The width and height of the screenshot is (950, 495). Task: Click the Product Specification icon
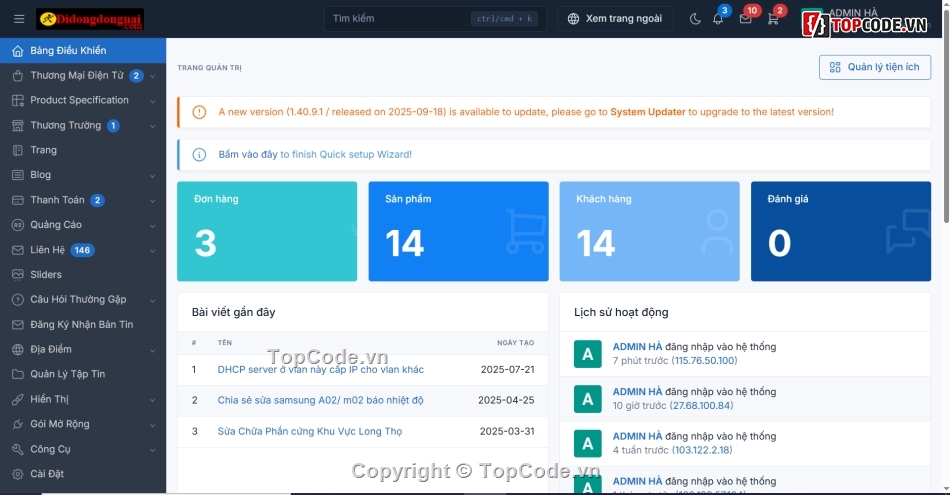(18, 101)
